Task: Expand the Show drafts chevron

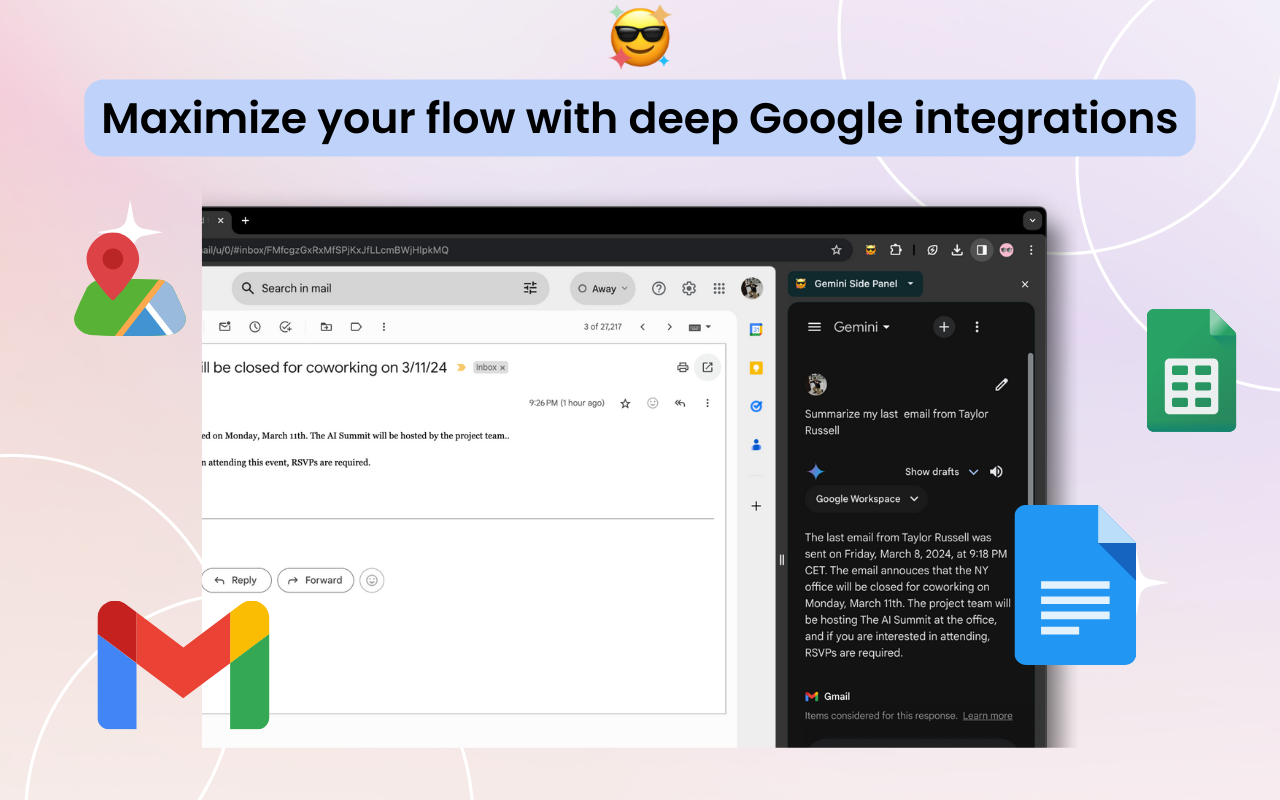Action: (973, 472)
